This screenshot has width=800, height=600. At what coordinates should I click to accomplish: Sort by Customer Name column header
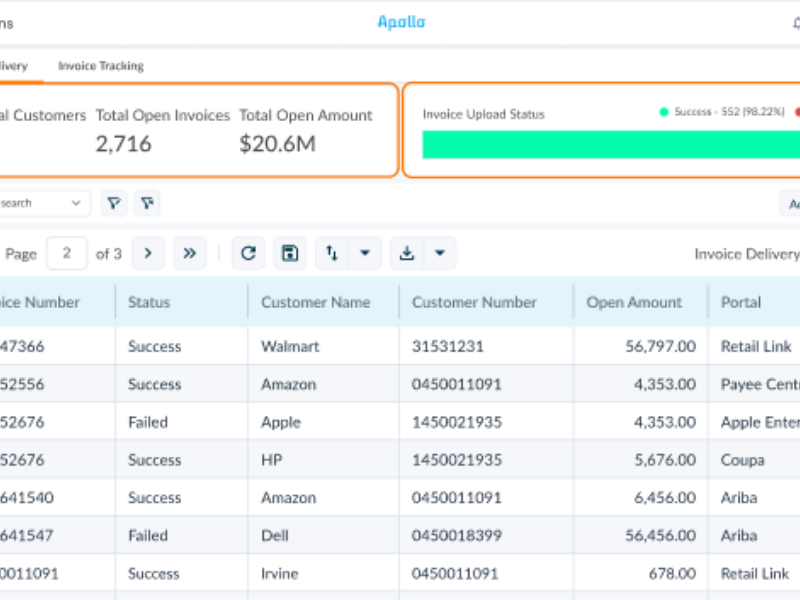(315, 302)
